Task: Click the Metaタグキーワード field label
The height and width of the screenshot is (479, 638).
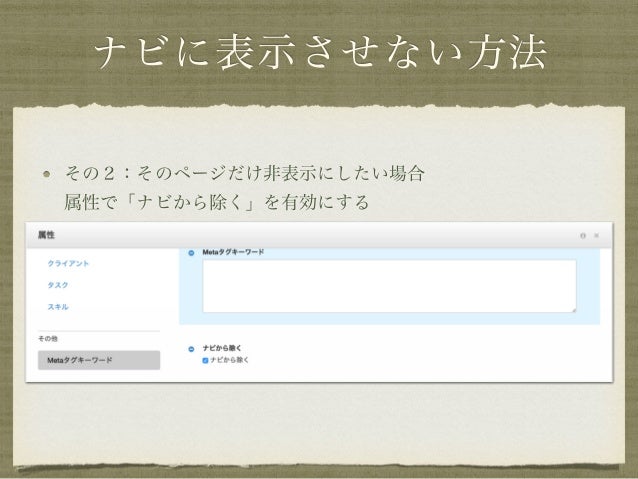Action: [x=233, y=252]
